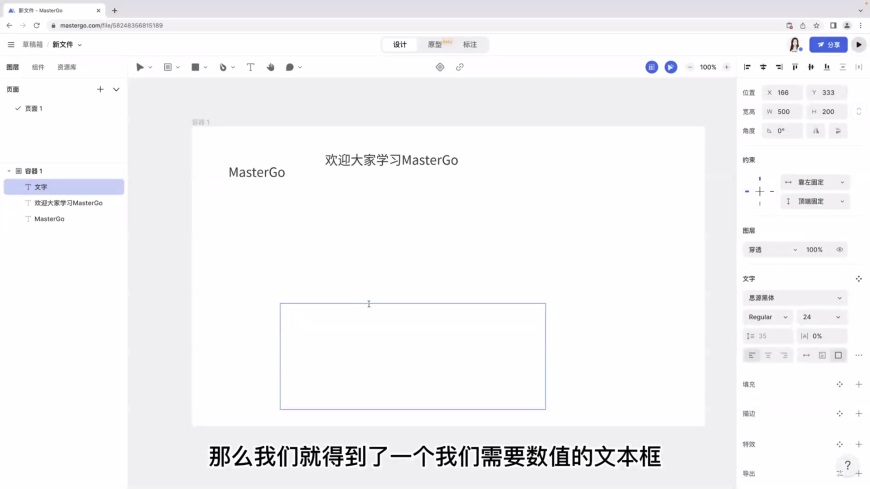
Task: Align selection to vertical middle
Action: pyautogui.click(x=811, y=67)
